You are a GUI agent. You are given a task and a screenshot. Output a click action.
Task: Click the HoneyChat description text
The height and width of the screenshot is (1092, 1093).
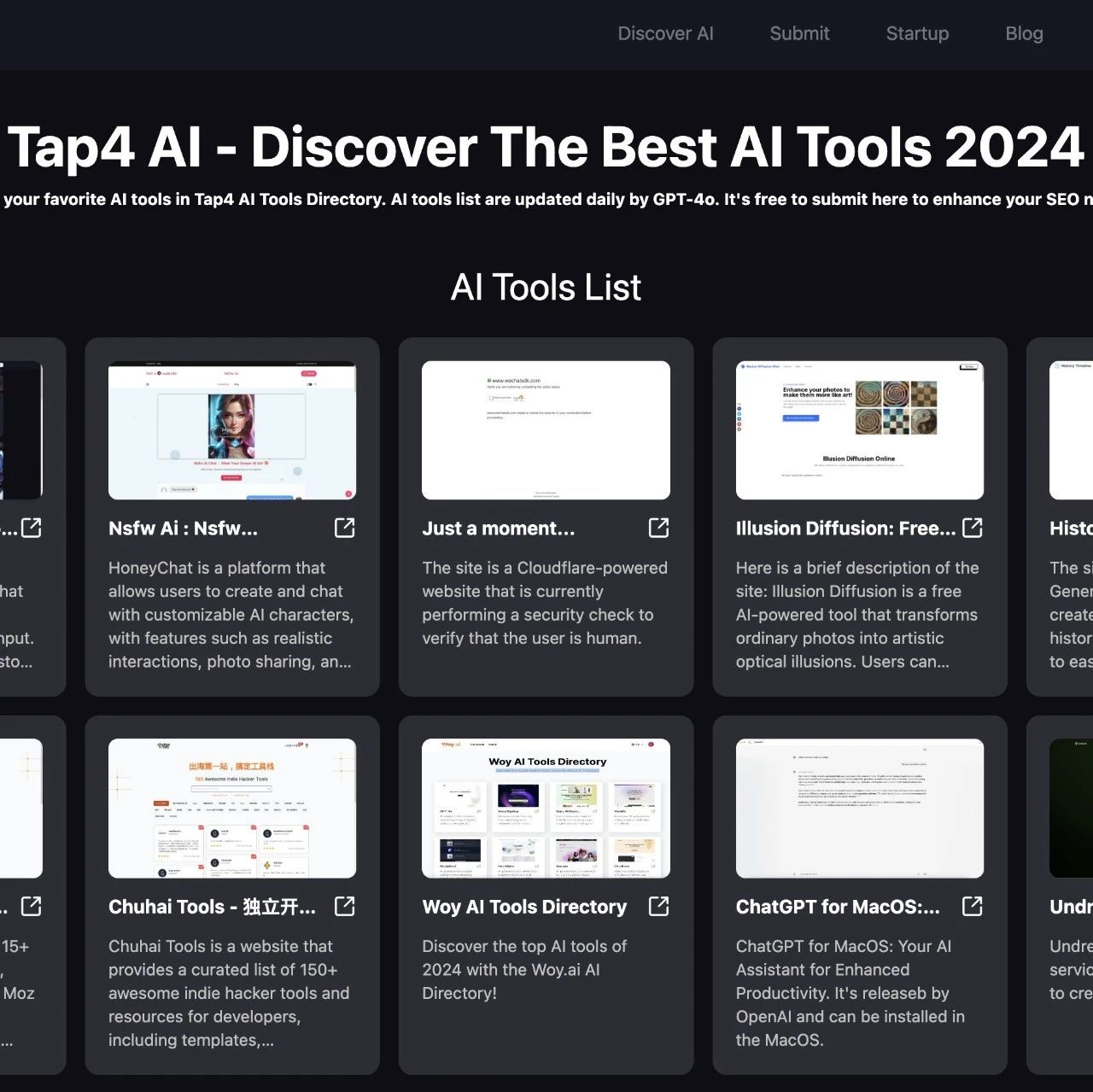[x=231, y=615]
